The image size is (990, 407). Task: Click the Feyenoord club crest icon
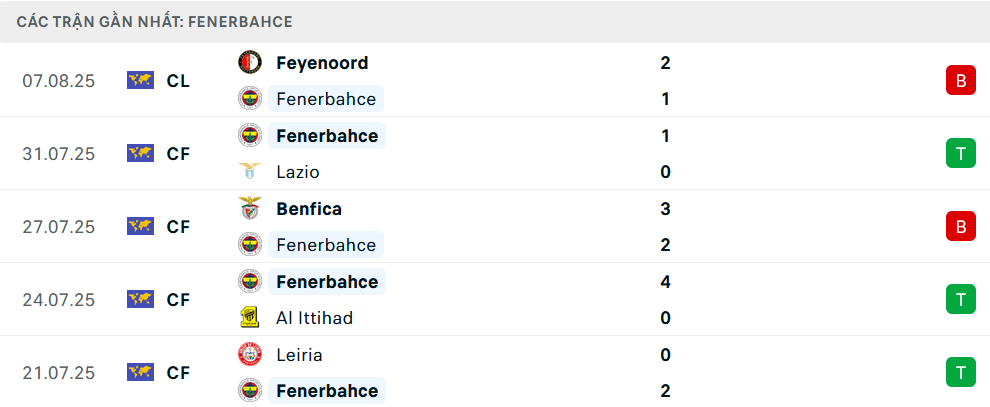coord(250,63)
